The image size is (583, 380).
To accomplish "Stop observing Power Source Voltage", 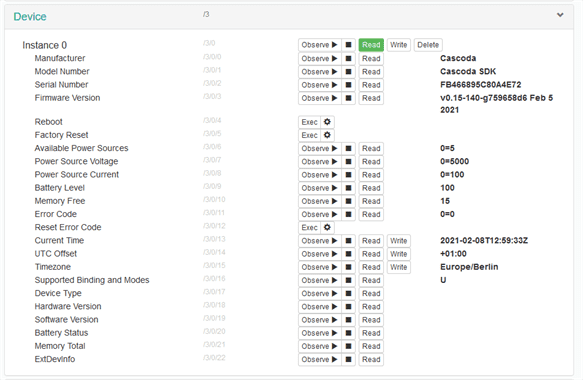I will click(x=348, y=162).
